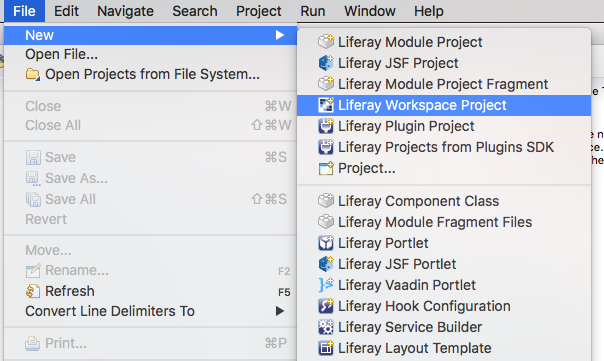Choose Liferay Workspace Project entry
Viewport: 604px width, 361px height.
coord(444,105)
